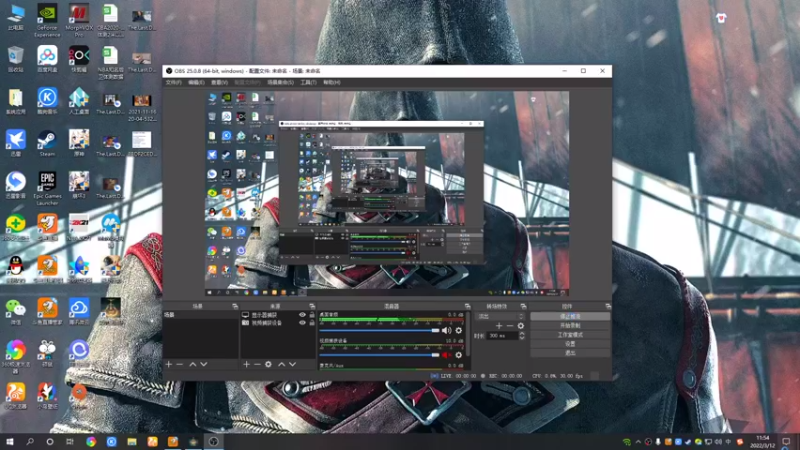Open Task View on the taskbar
800x450 pixels.
(70, 442)
